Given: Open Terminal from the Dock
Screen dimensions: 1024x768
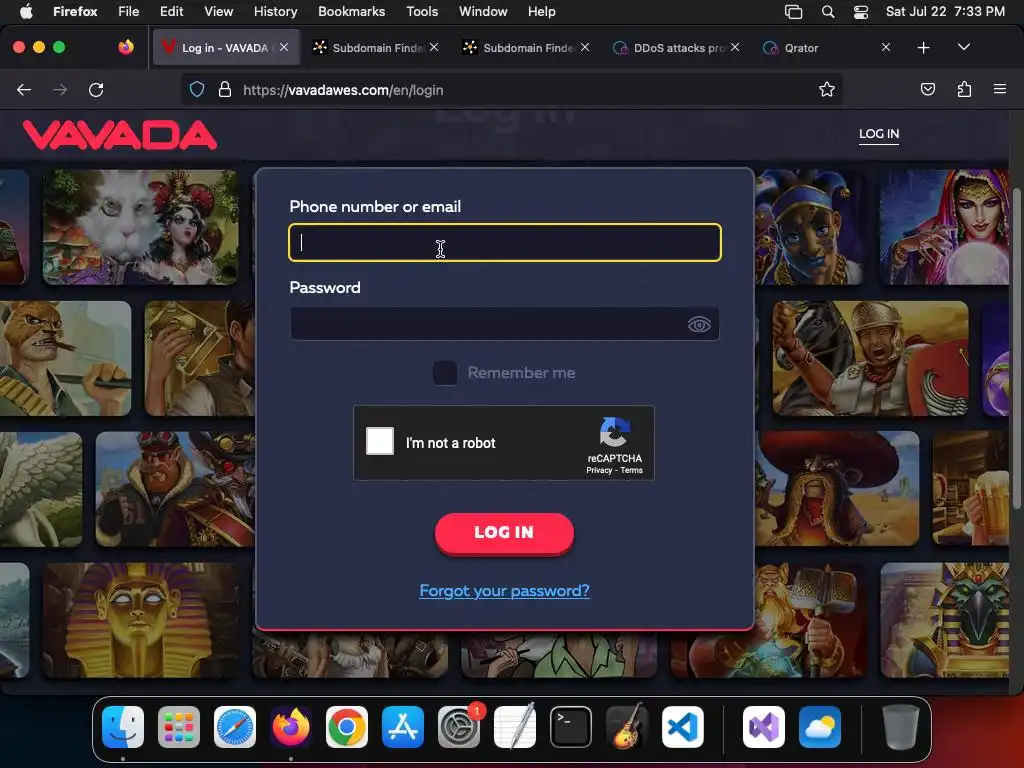Looking at the screenshot, I should point(571,727).
